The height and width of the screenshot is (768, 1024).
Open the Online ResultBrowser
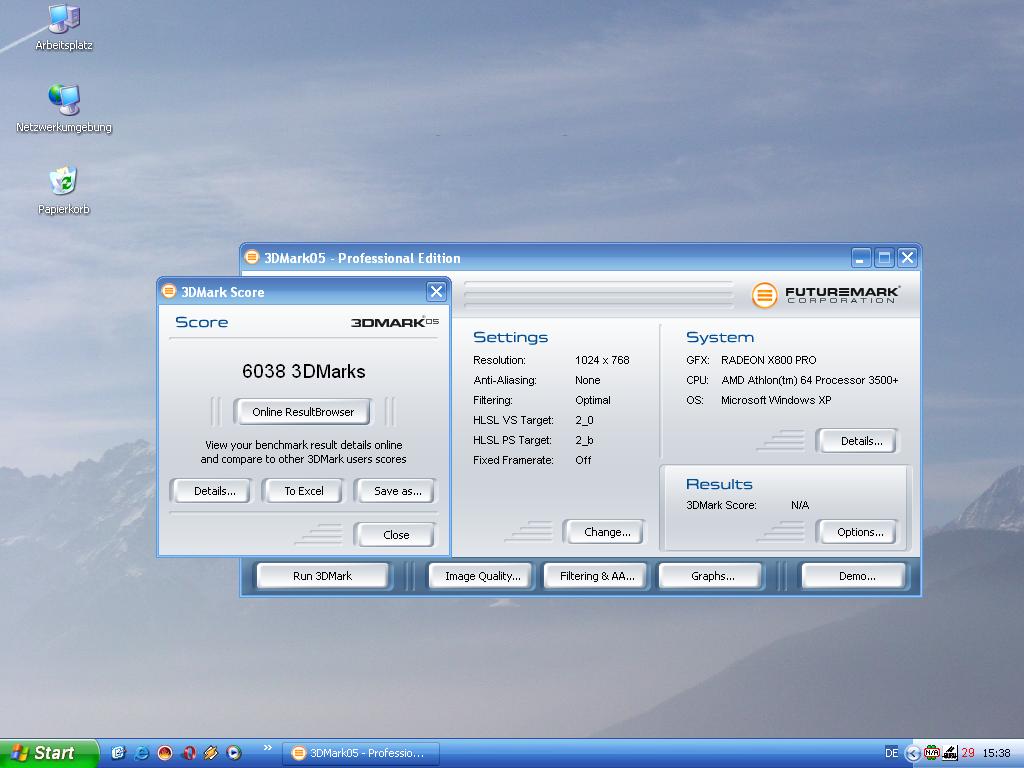point(303,412)
